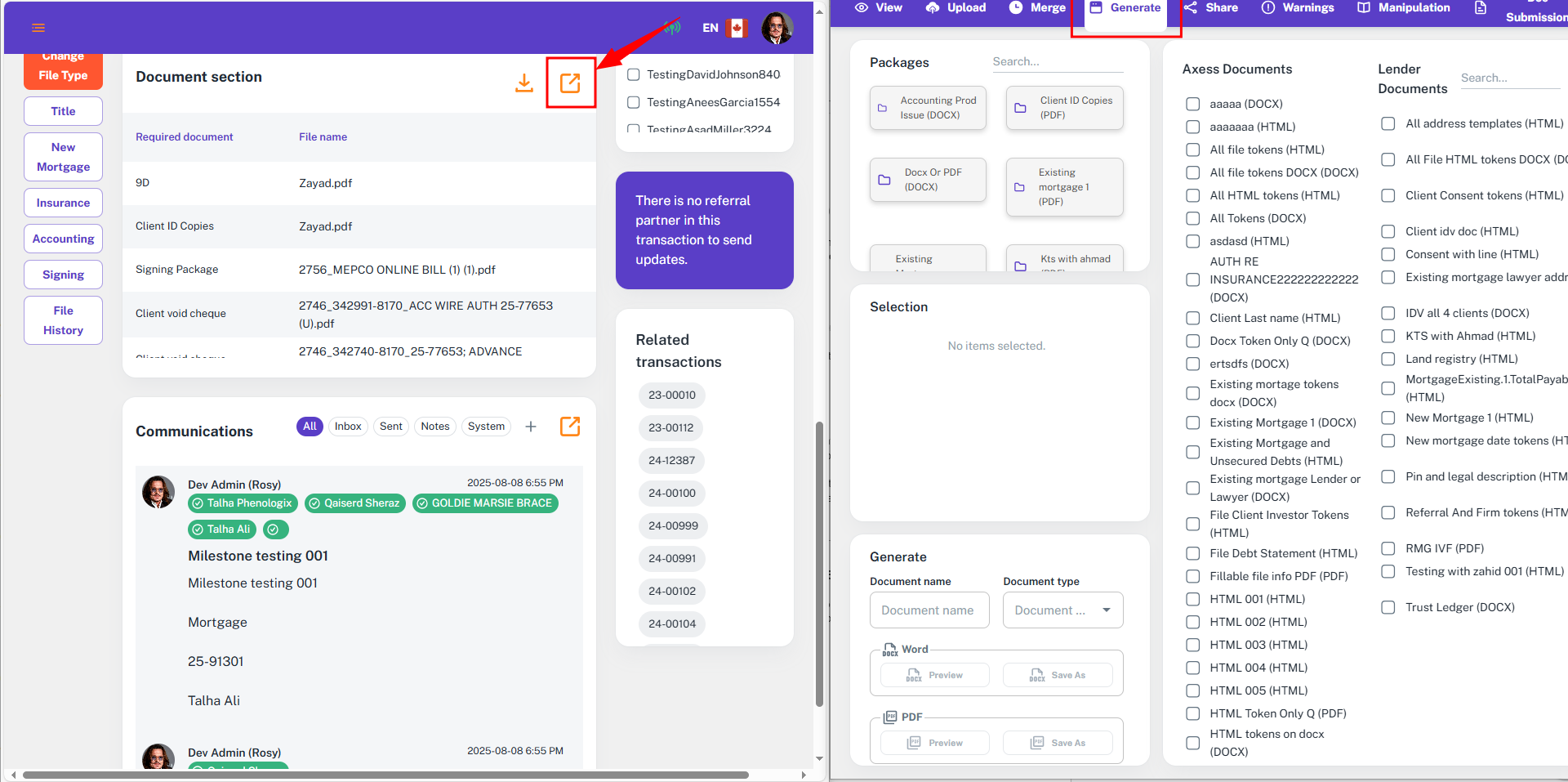Tick the Trust Ledger (DOCX) checkbox
Screen dimensions: 1568x782
pyautogui.click(x=1388, y=607)
